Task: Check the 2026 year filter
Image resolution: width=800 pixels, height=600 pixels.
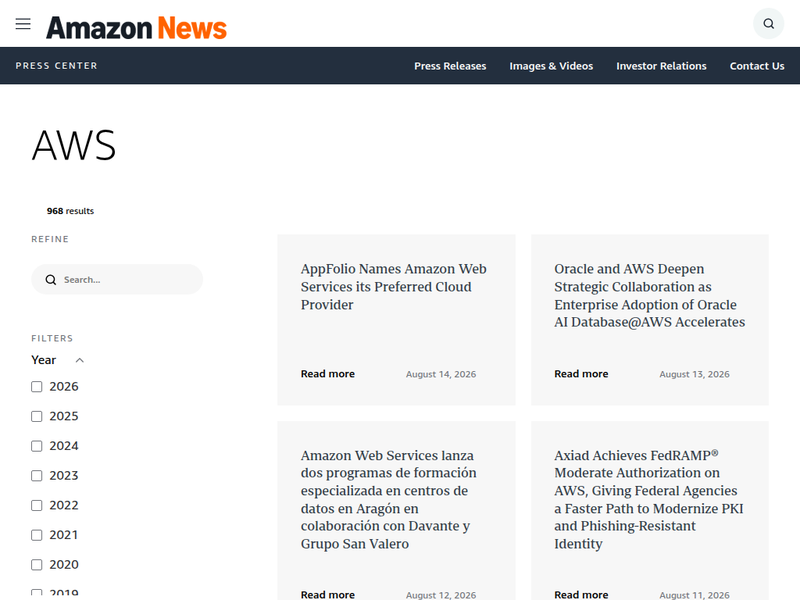Action: coord(37,387)
